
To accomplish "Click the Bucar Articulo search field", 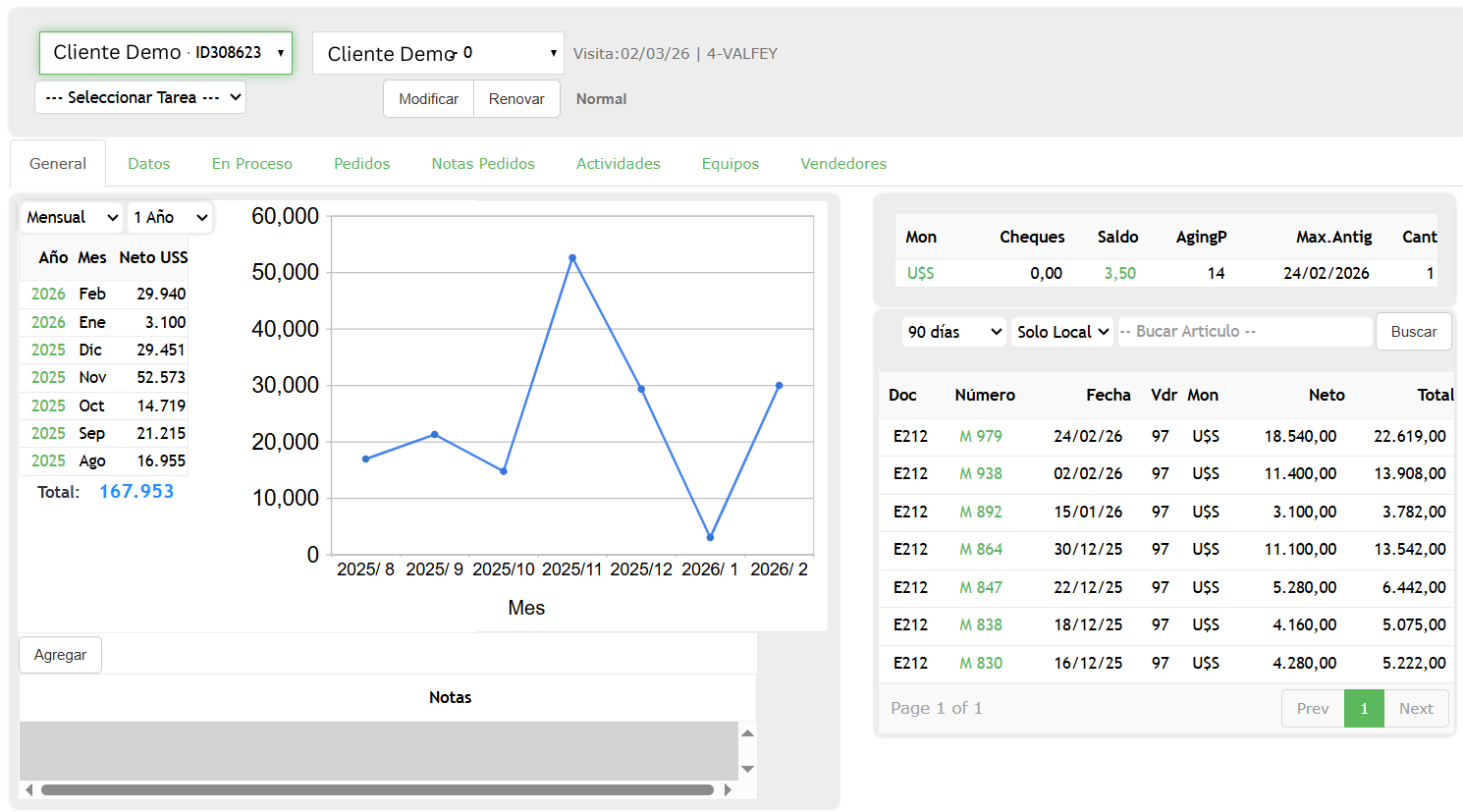I will [x=1244, y=331].
